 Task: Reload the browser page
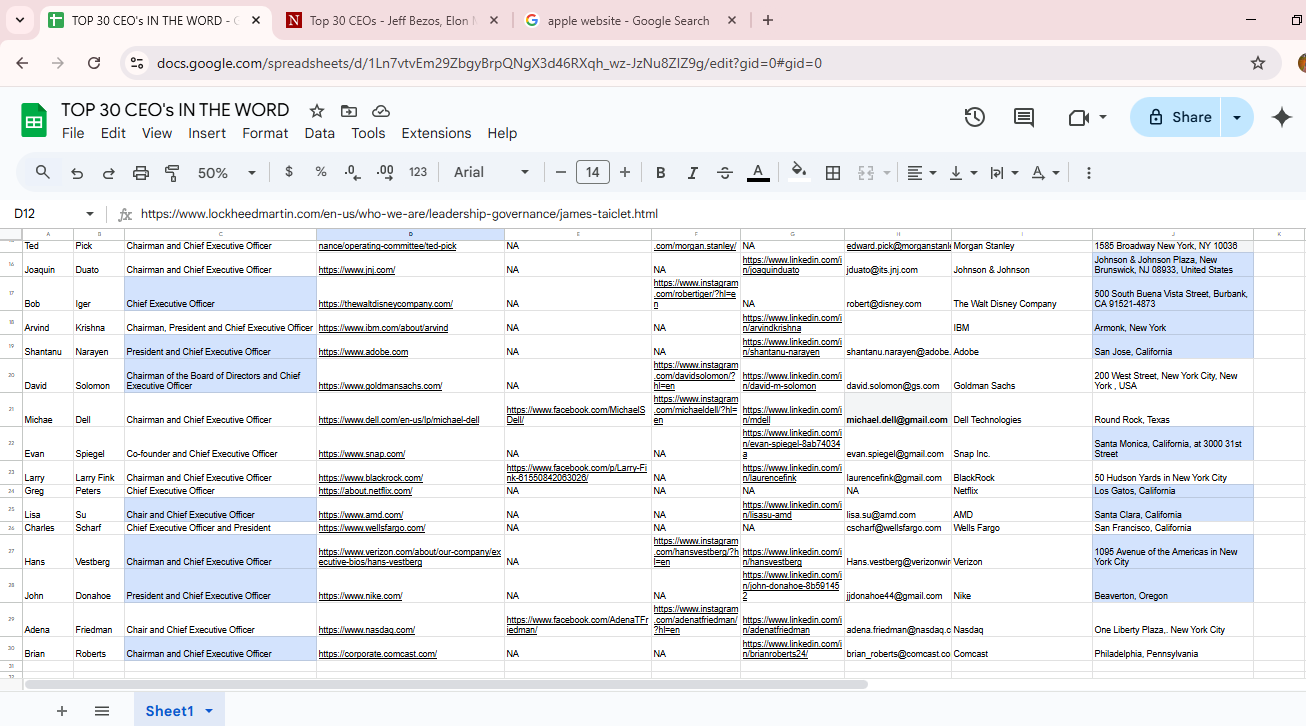coord(94,63)
